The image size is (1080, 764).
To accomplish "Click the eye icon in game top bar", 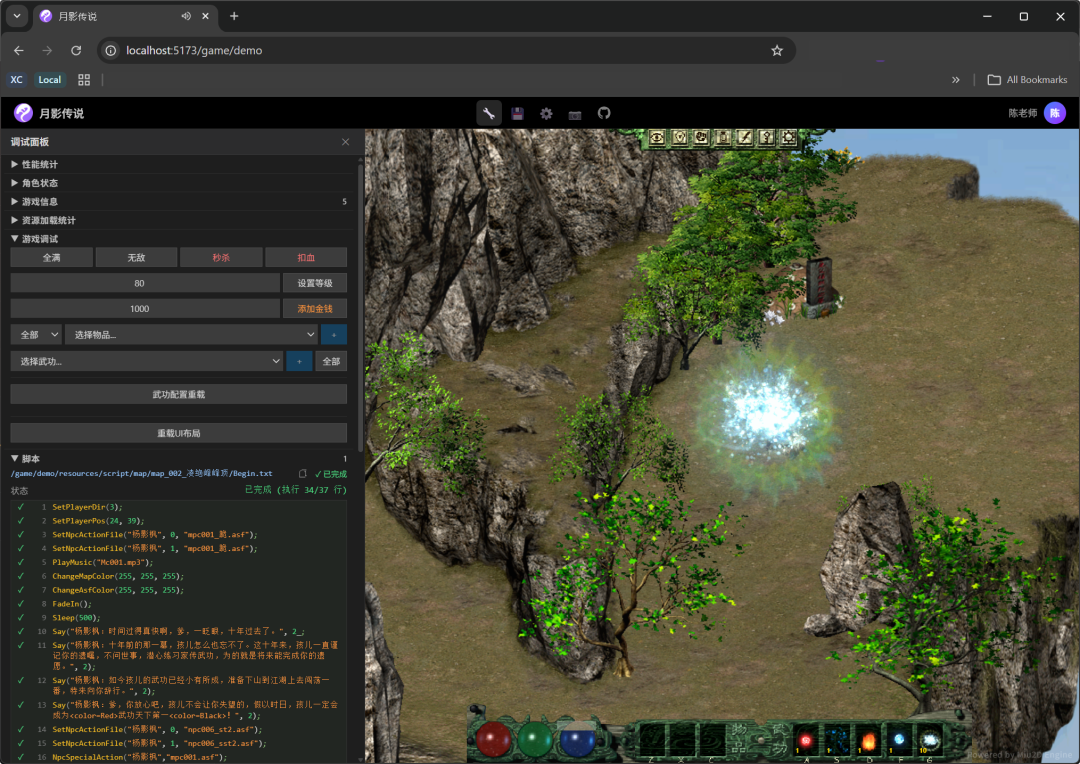I will [x=657, y=137].
